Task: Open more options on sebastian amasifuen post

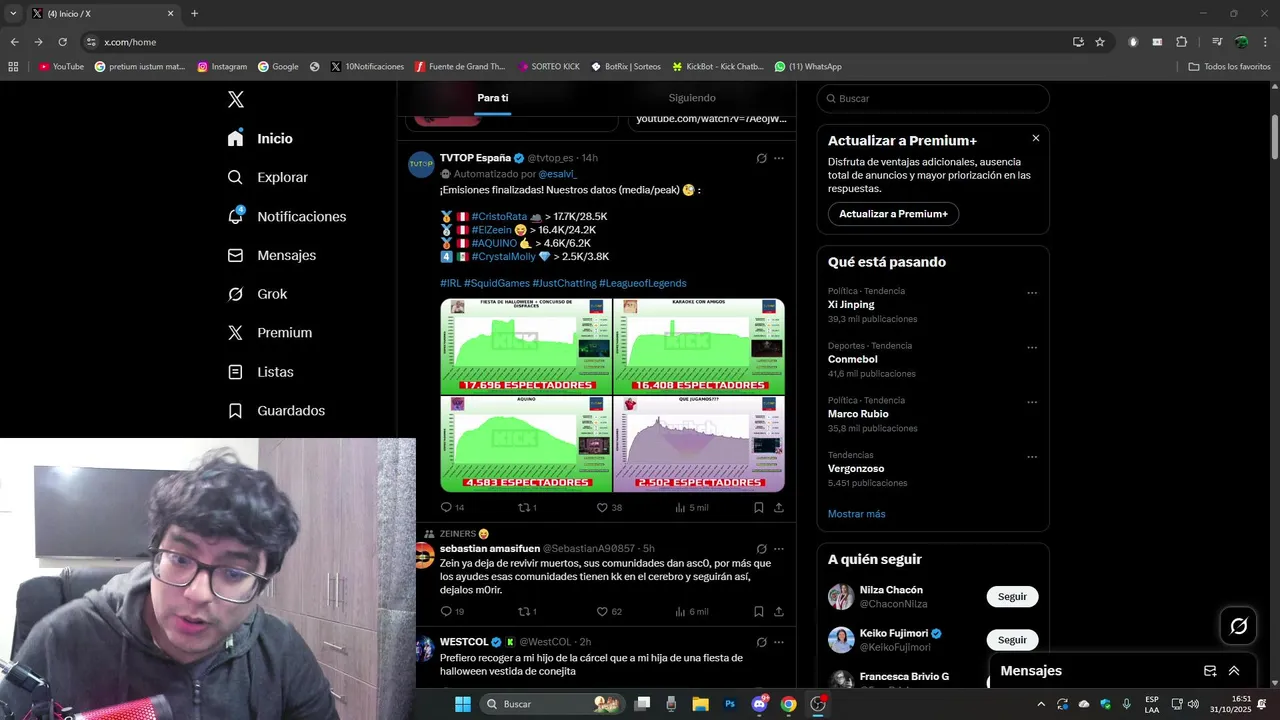Action: (779, 549)
